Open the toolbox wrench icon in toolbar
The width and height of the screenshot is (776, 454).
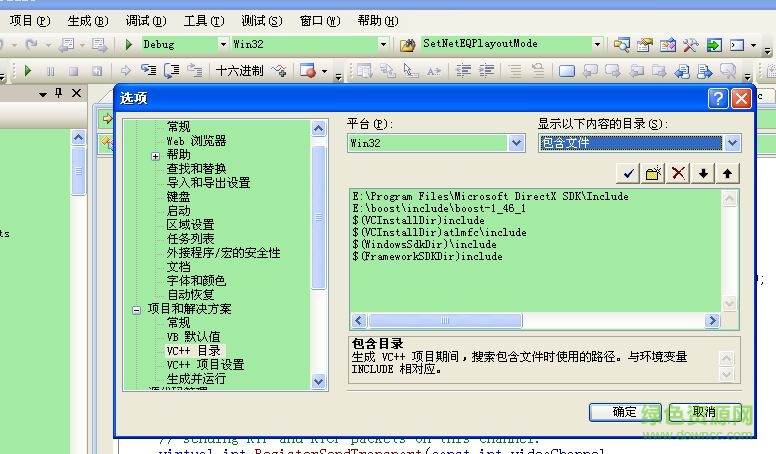[691, 45]
